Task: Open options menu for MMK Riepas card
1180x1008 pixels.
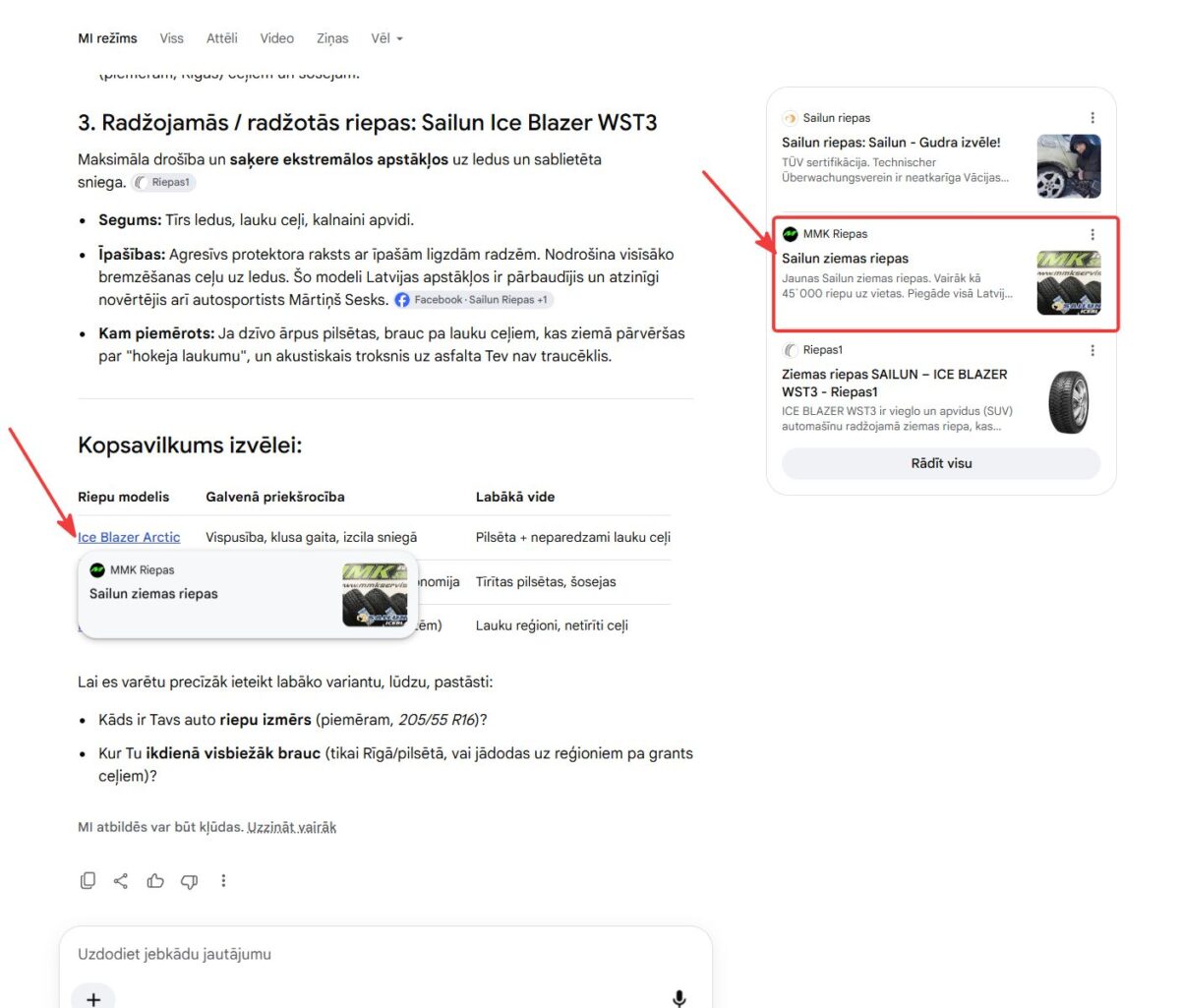Action: click(1092, 234)
